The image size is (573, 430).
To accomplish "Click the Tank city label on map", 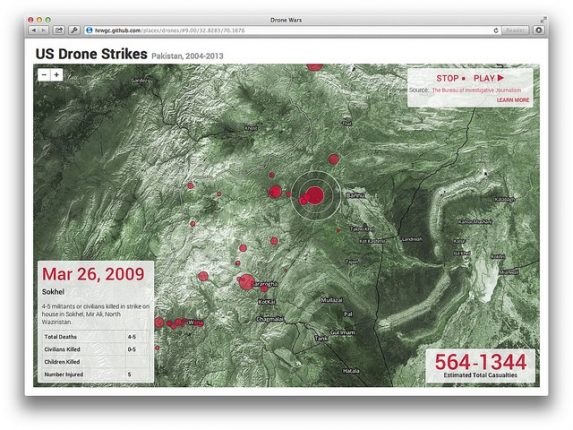I will point(321,339).
